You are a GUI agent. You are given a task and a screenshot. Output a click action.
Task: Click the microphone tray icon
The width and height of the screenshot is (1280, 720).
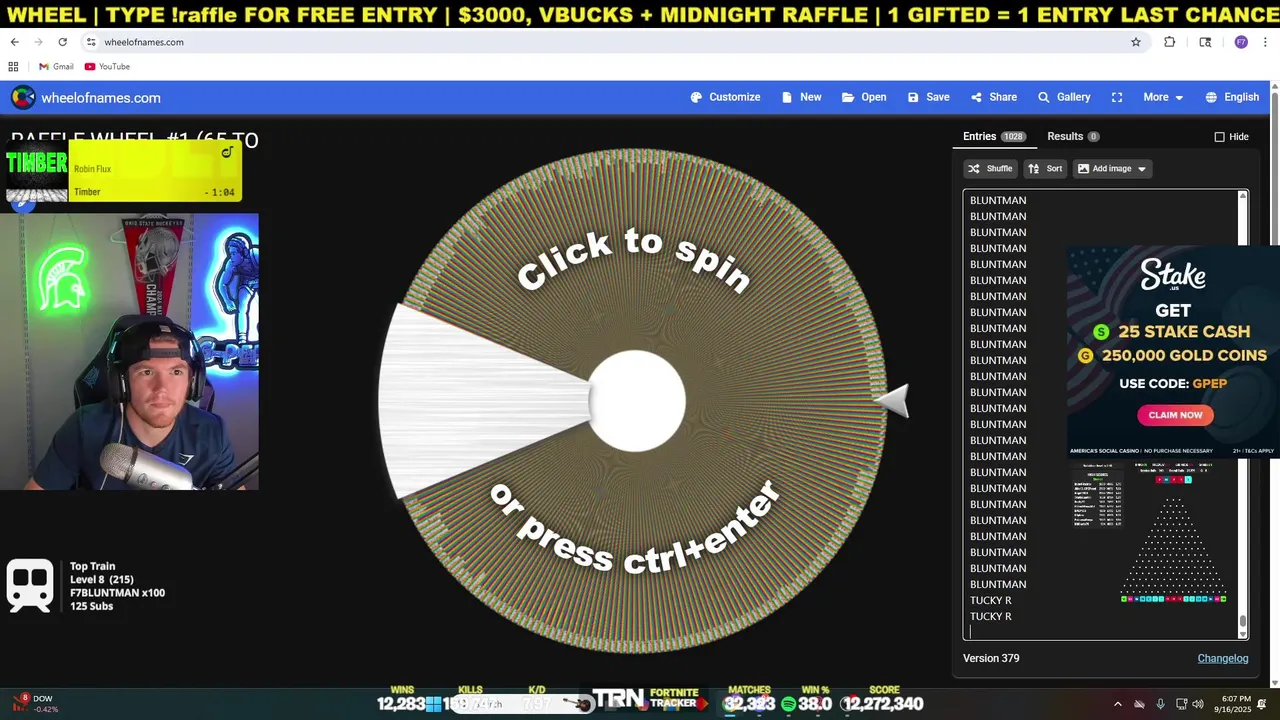(1160, 704)
